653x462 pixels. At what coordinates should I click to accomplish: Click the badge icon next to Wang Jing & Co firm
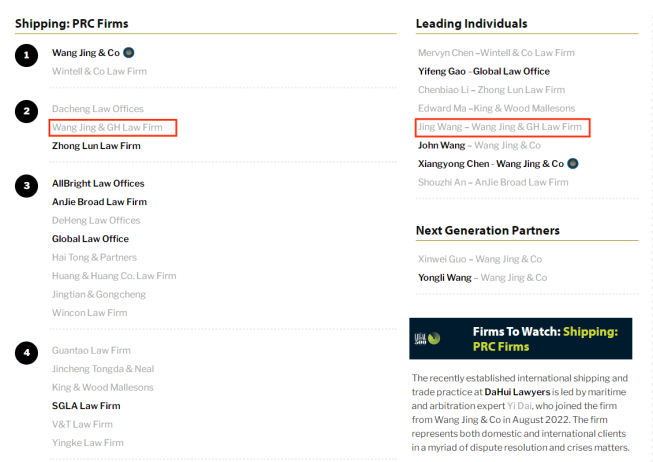(129, 53)
